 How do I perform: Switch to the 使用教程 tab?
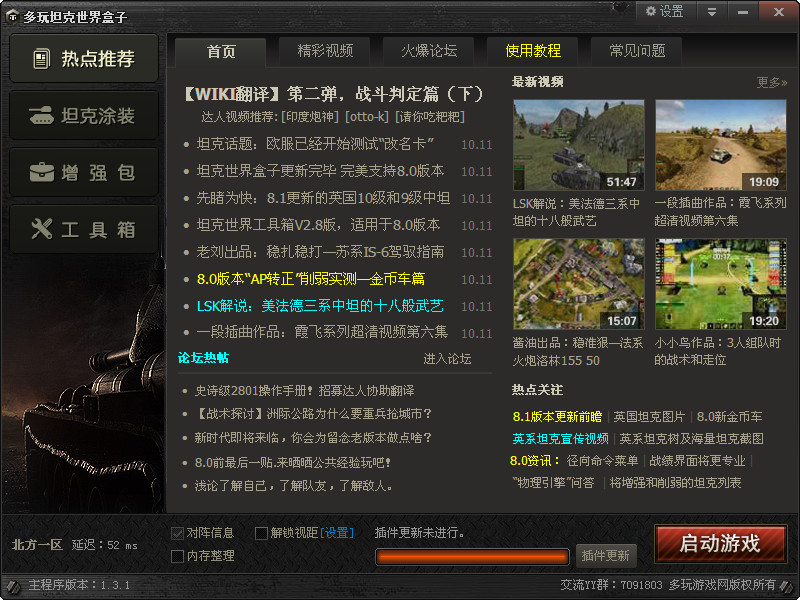click(533, 51)
